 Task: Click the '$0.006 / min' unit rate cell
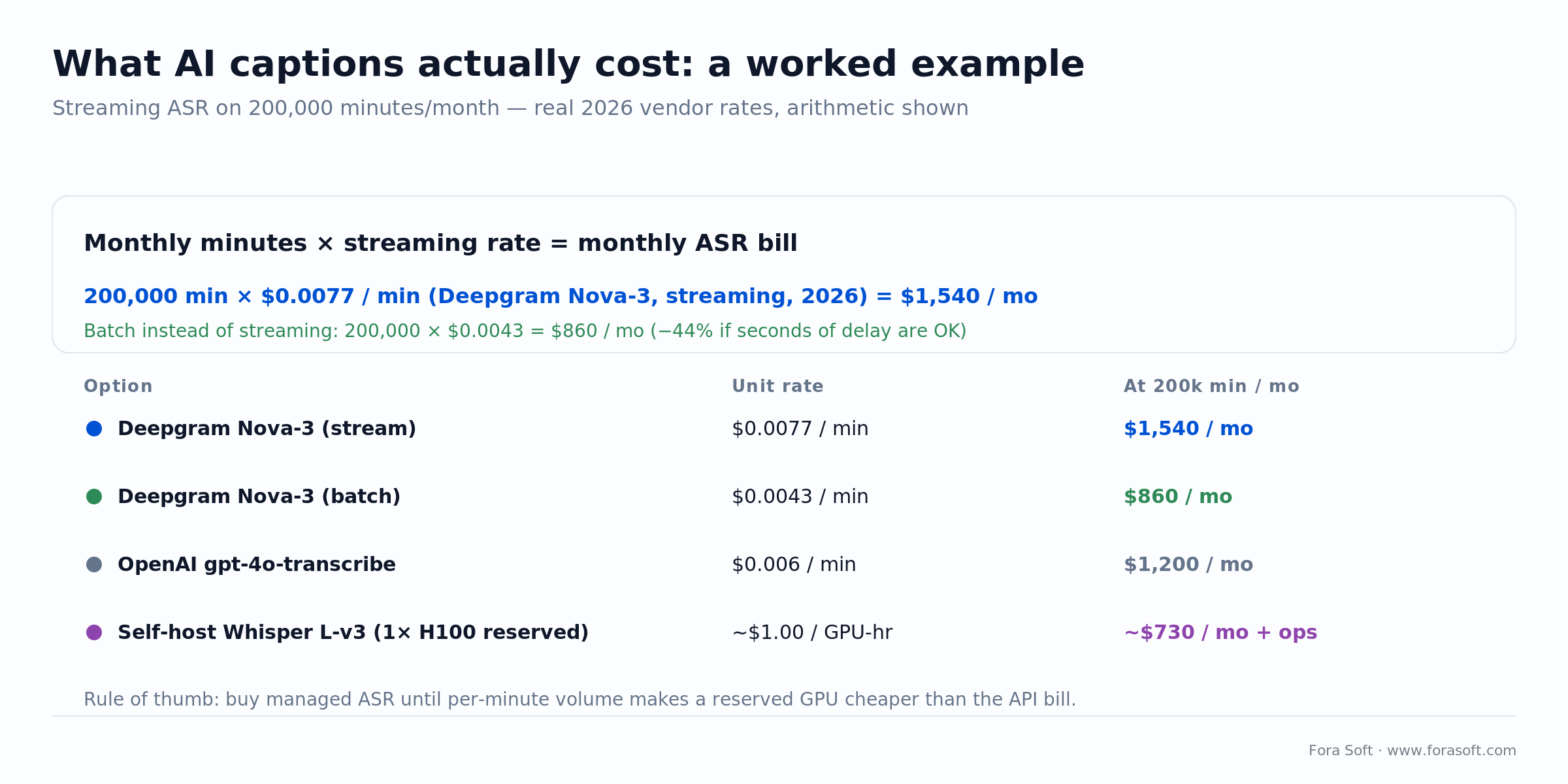(794, 565)
